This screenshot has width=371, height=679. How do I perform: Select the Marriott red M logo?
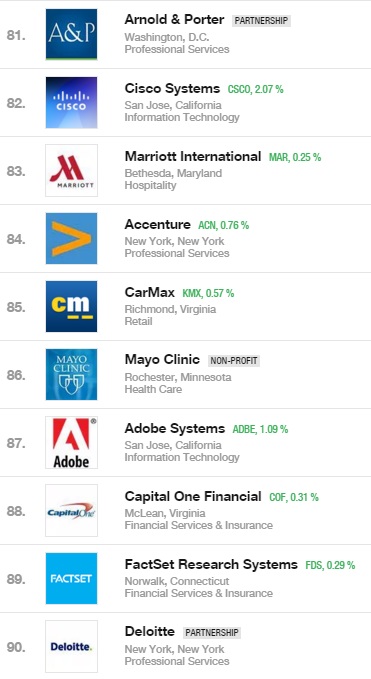point(71,171)
